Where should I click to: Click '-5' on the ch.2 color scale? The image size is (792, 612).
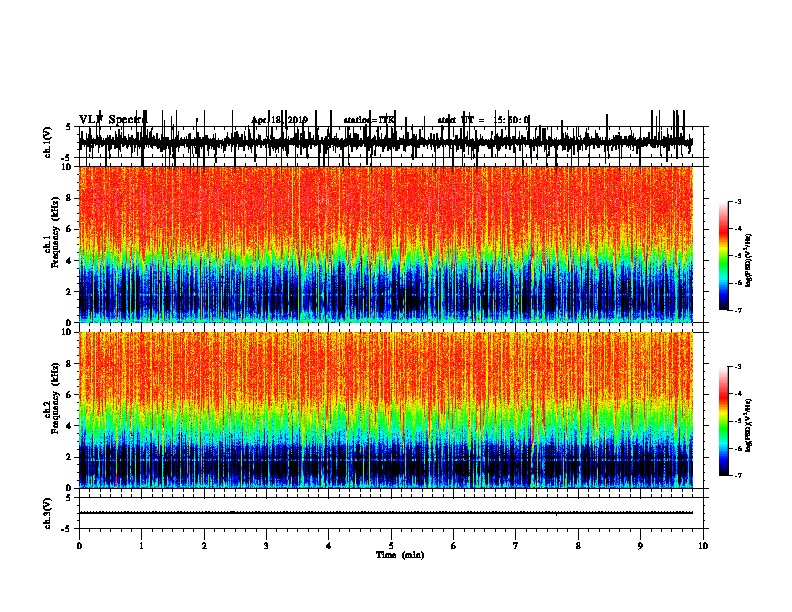pyautogui.click(x=737, y=421)
